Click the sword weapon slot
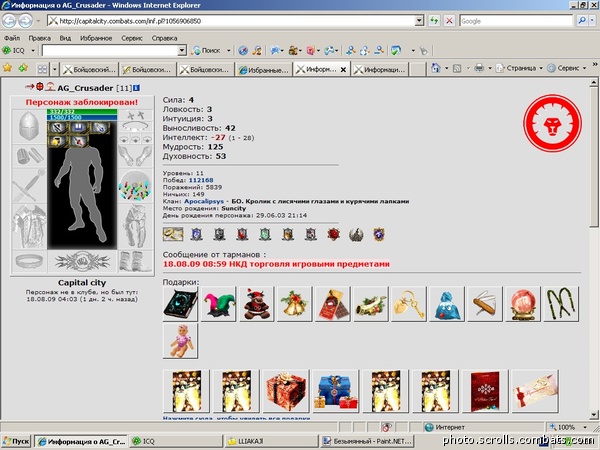Screen dimensions: 600x450 29,185
